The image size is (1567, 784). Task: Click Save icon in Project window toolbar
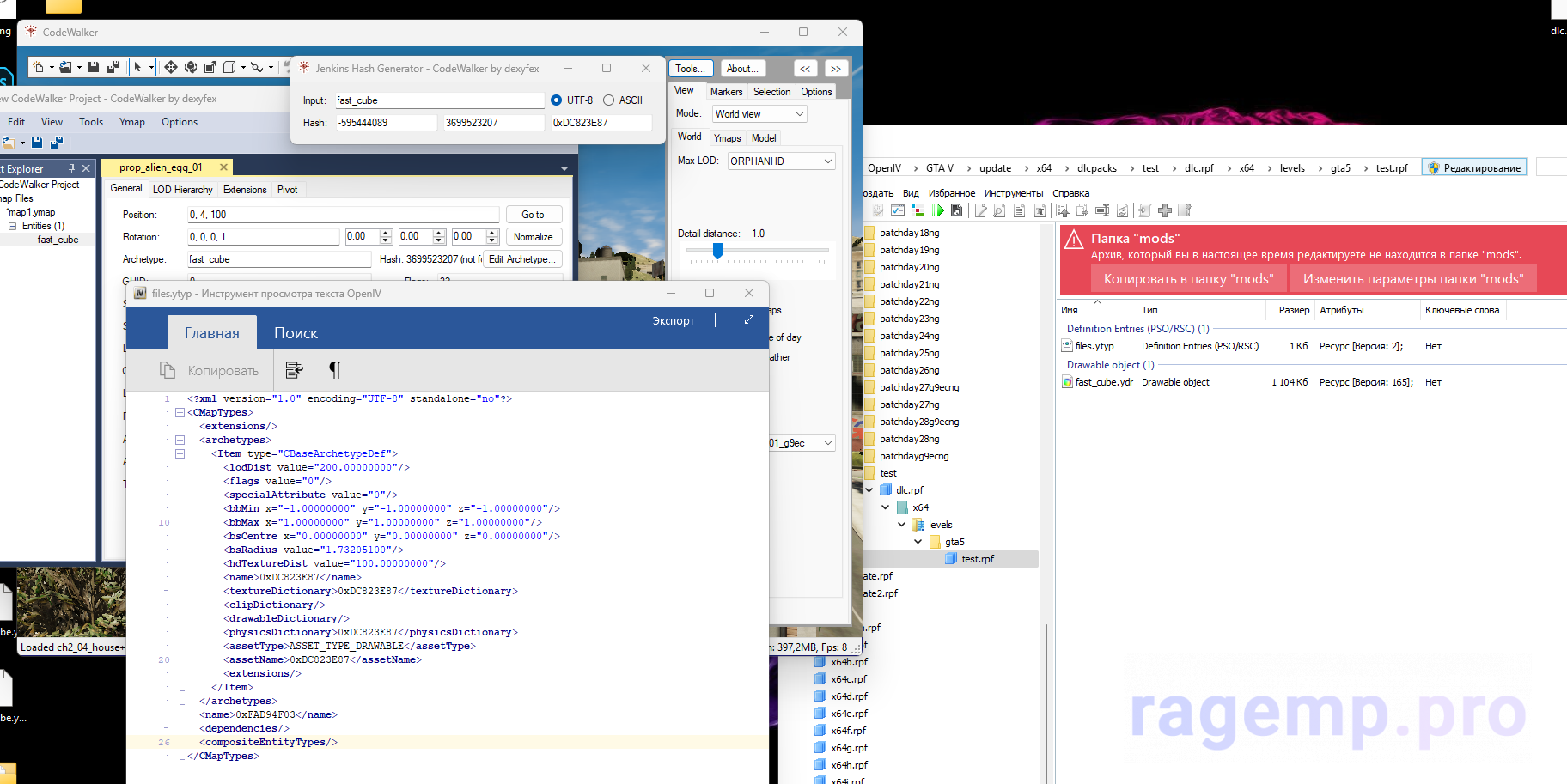(37, 143)
